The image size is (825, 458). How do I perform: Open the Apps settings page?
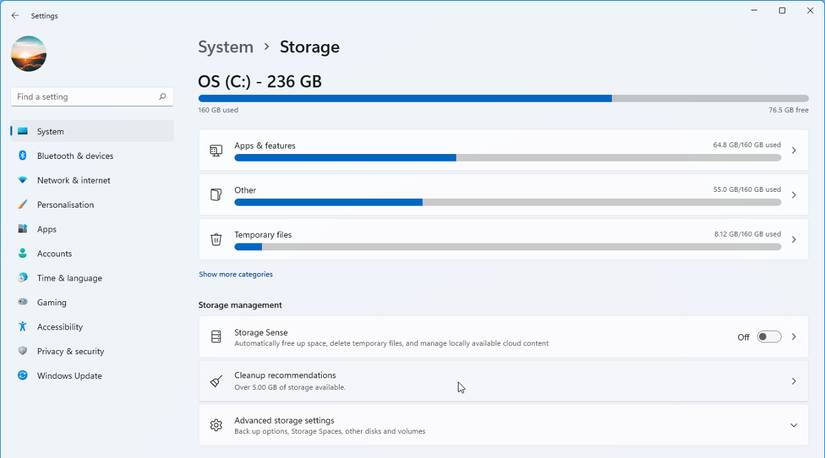[92, 229]
